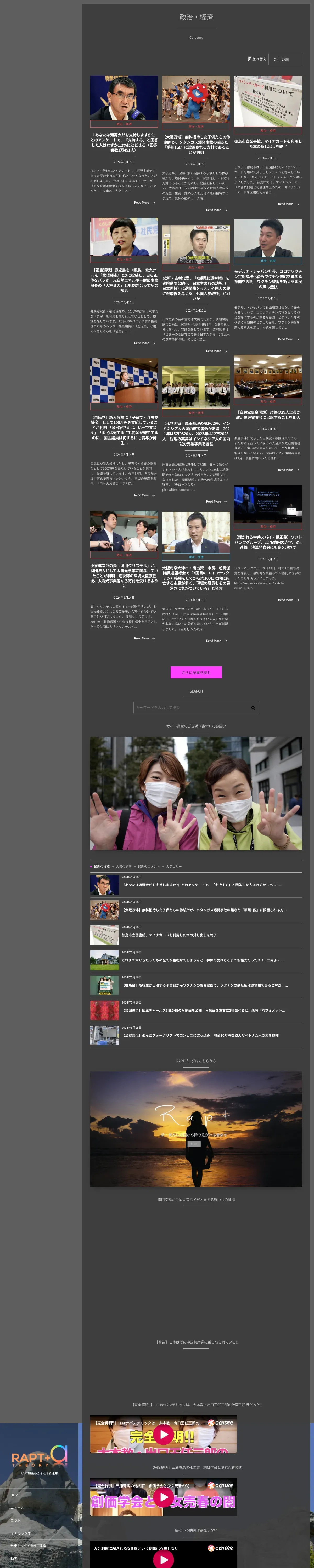
Task: Click the donation banner photo of two masked women
Action: 196,793
